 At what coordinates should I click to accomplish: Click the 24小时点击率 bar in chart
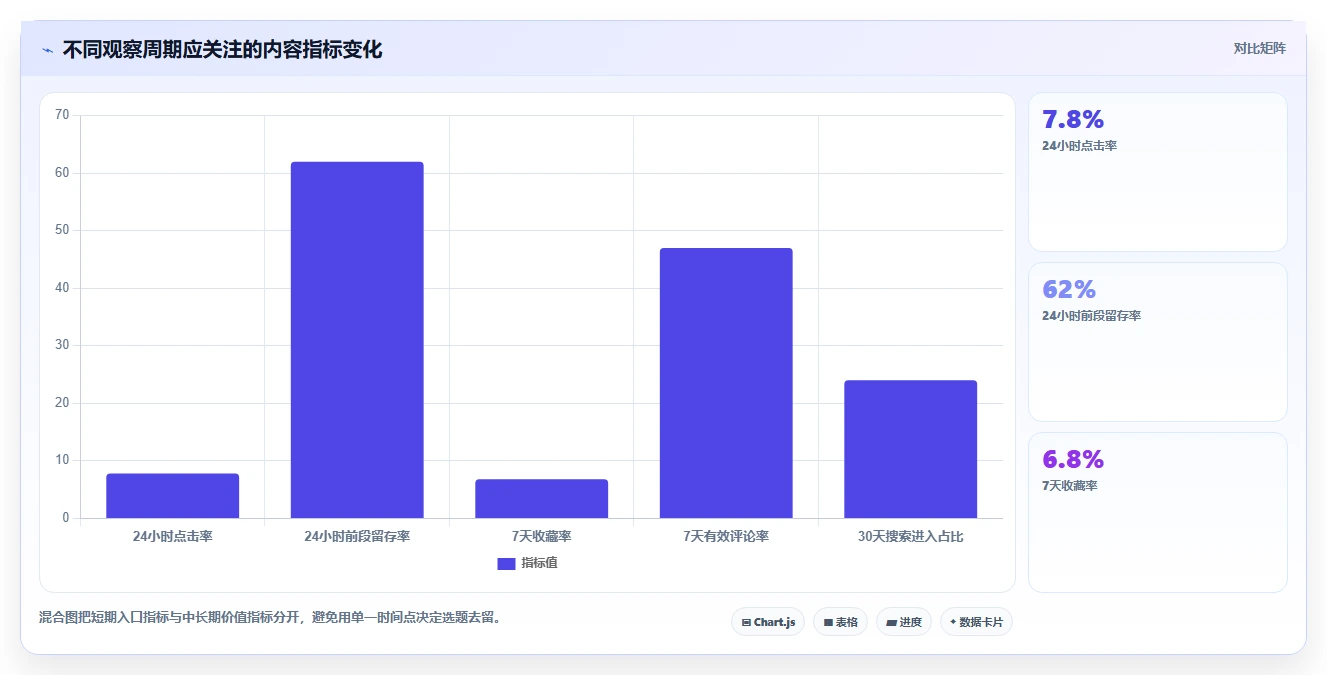coord(172,496)
